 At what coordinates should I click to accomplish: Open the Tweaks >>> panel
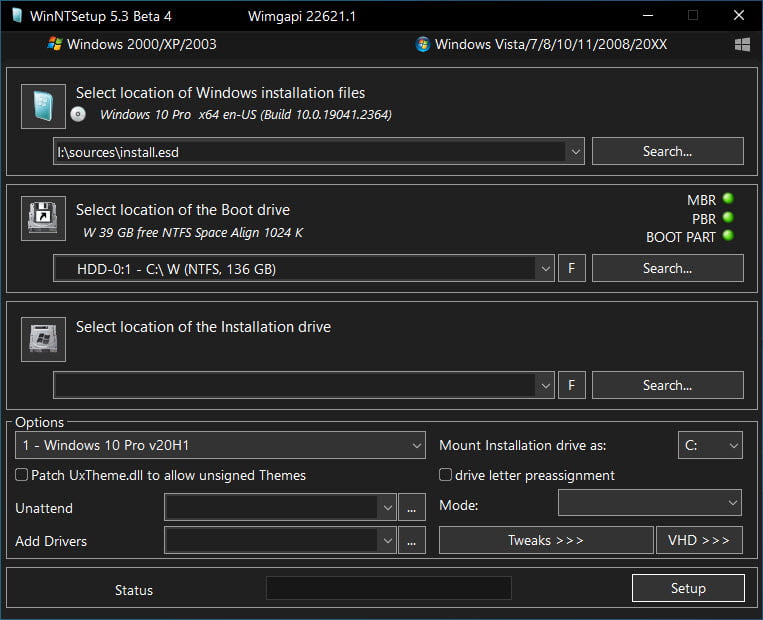pyautogui.click(x=546, y=540)
